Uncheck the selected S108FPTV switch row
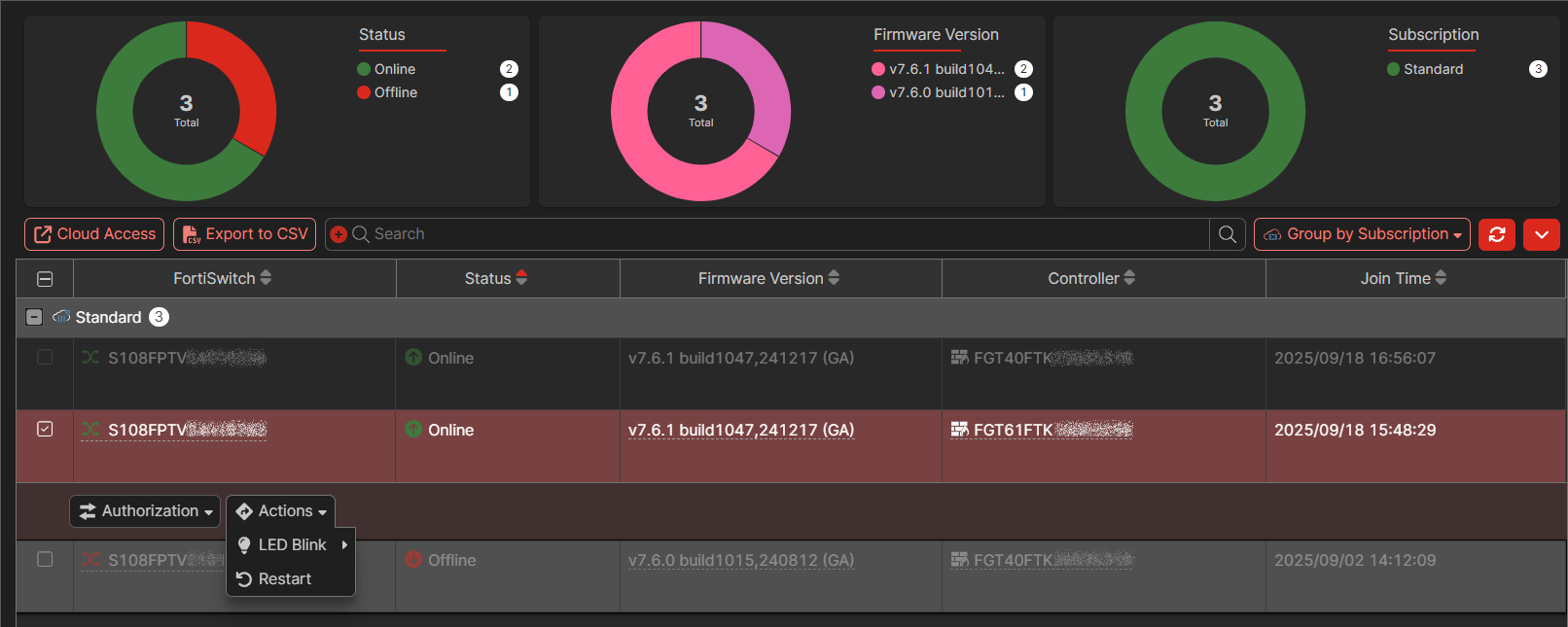 point(45,429)
